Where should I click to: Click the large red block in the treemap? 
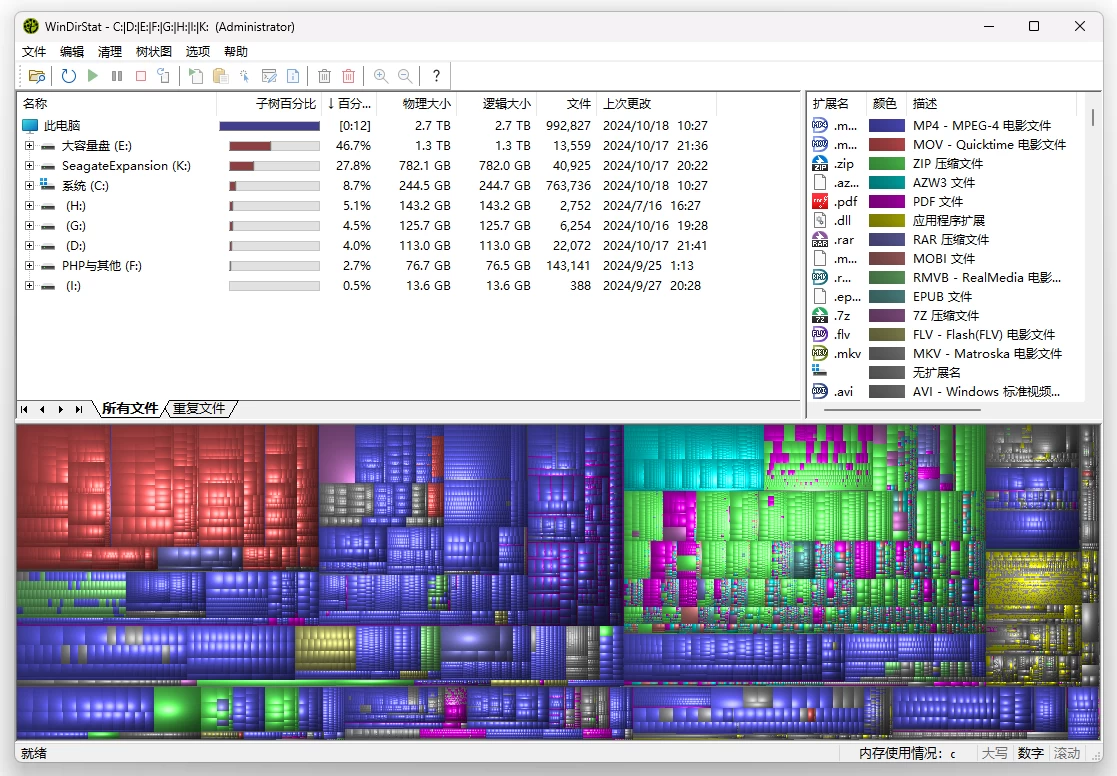coord(160,490)
